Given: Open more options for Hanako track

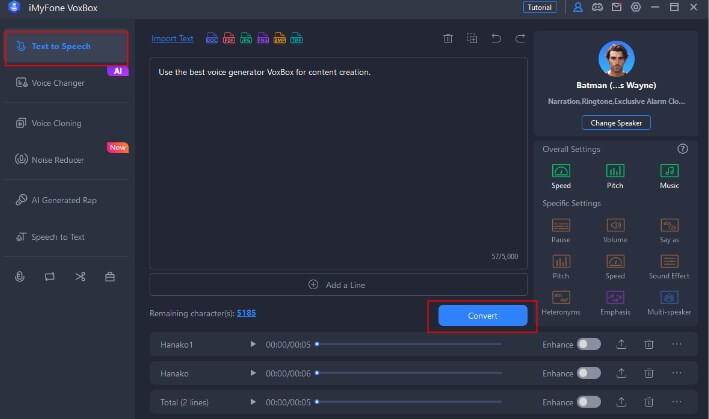Looking at the screenshot, I should [x=676, y=373].
